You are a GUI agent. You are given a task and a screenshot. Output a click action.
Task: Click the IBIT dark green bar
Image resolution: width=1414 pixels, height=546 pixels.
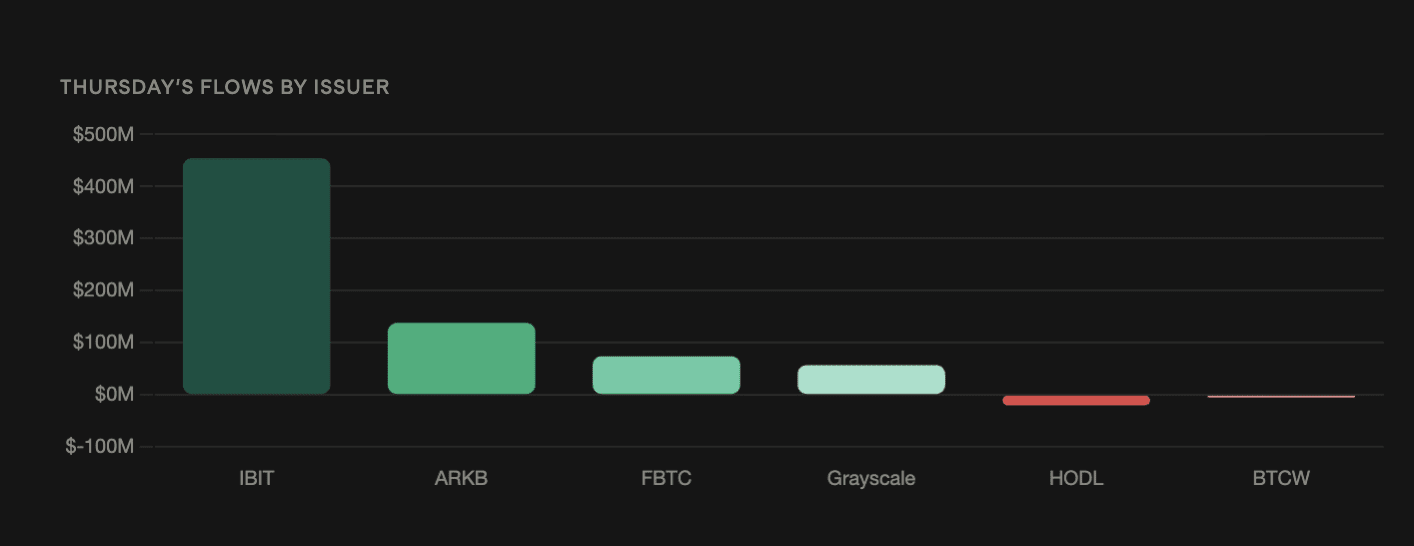point(256,276)
